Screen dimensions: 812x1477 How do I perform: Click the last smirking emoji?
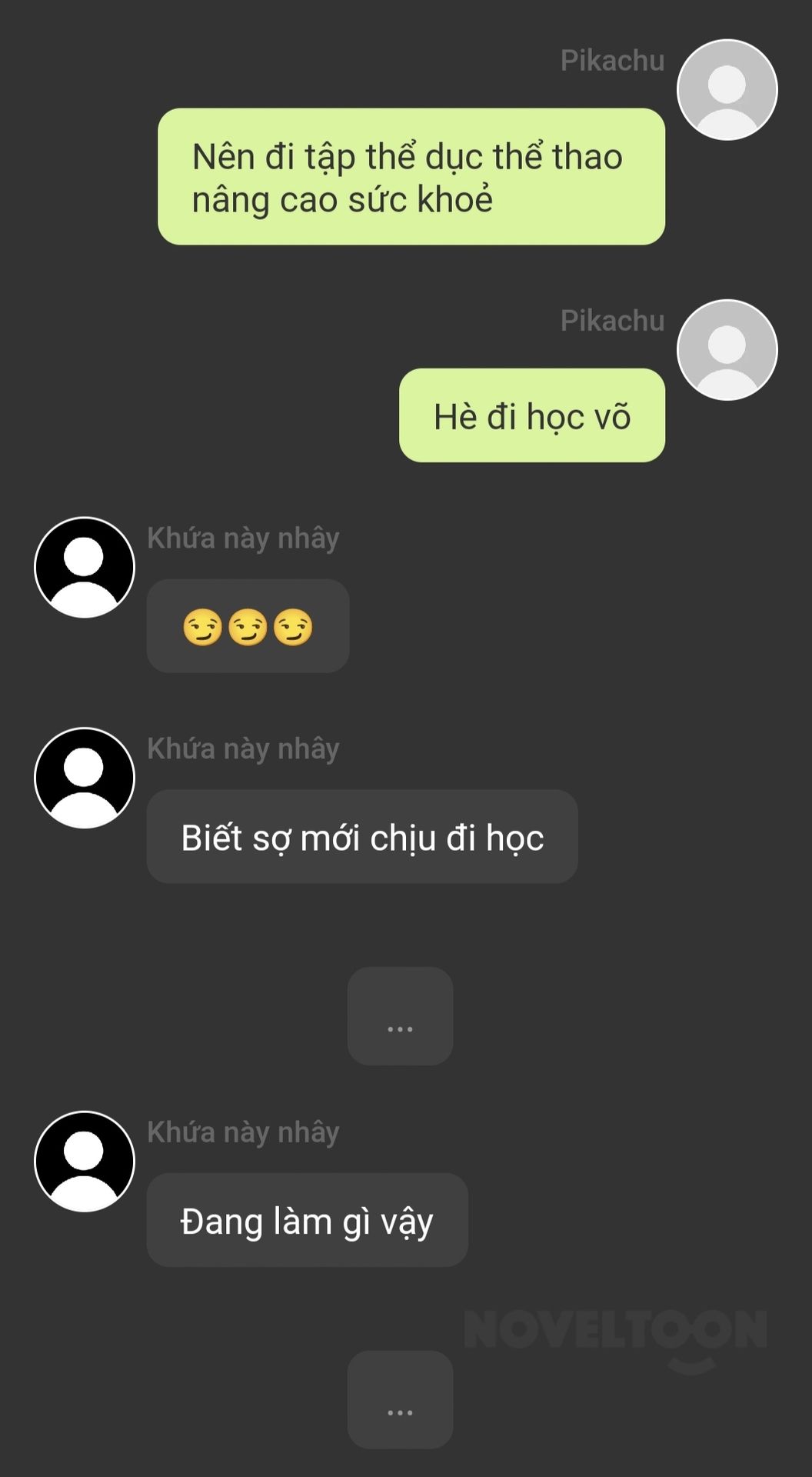point(293,627)
